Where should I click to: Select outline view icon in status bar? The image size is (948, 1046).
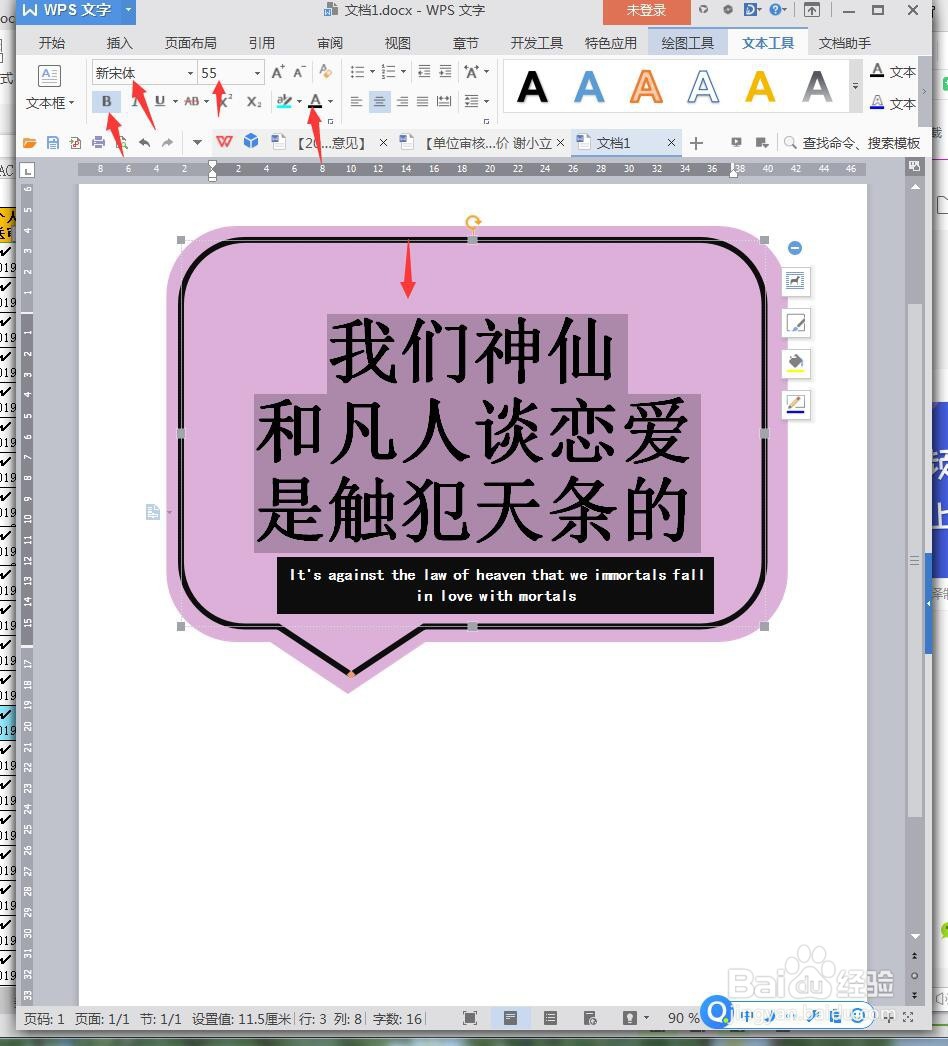(x=550, y=1017)
